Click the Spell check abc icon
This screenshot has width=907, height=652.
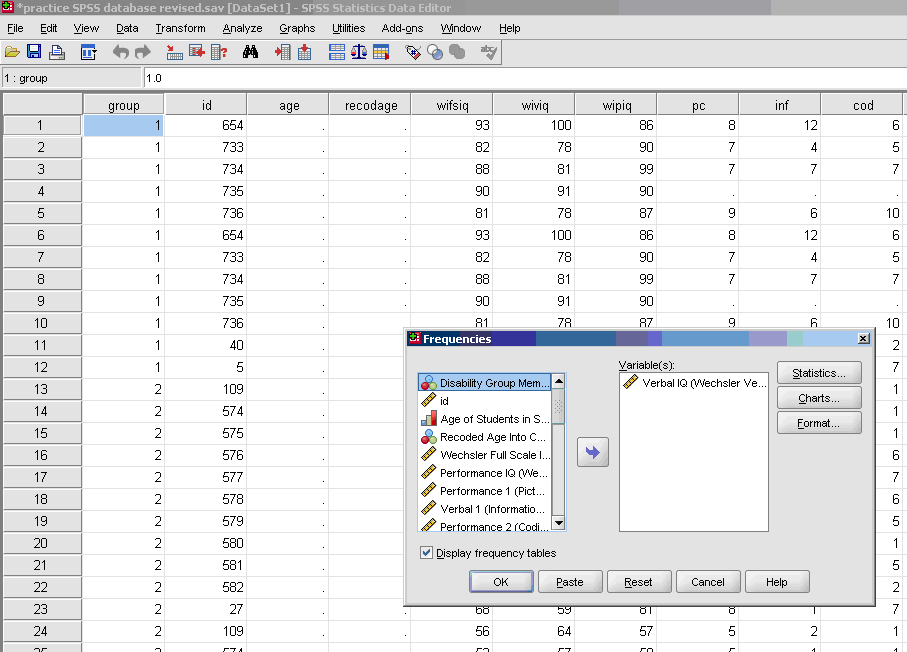(489, 53)
